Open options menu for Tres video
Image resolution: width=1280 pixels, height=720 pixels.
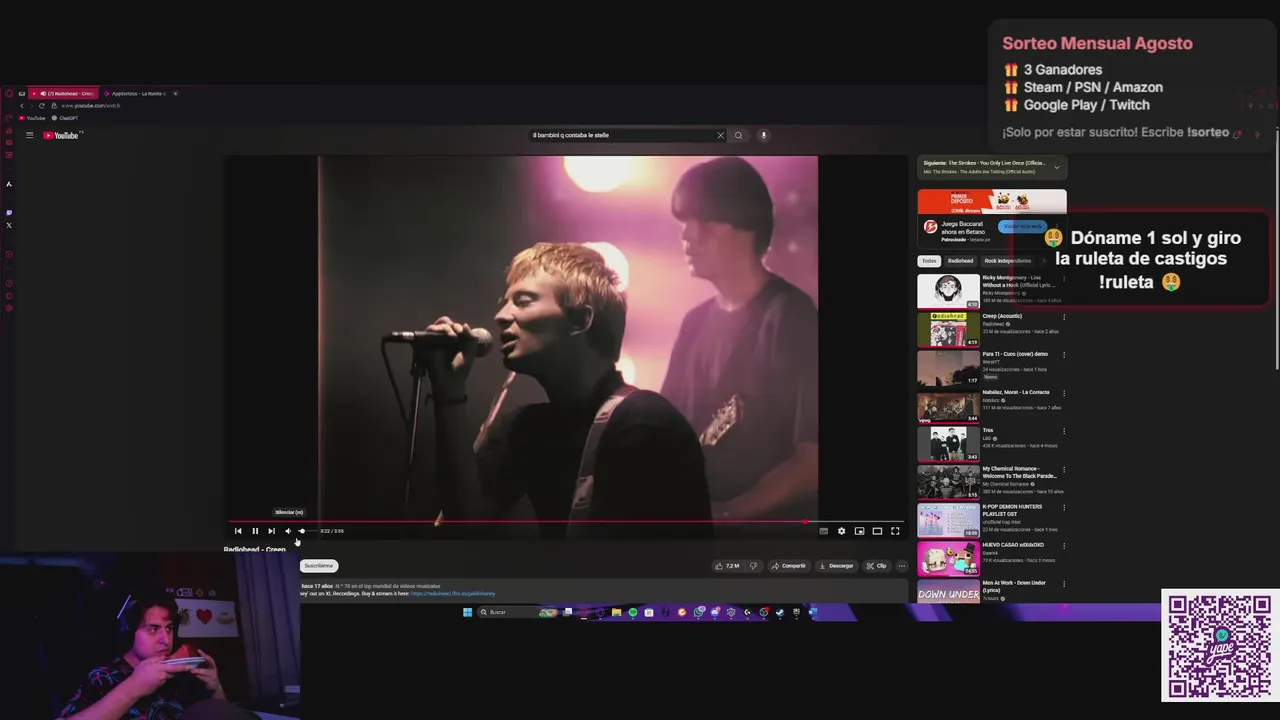point(1064,431)
